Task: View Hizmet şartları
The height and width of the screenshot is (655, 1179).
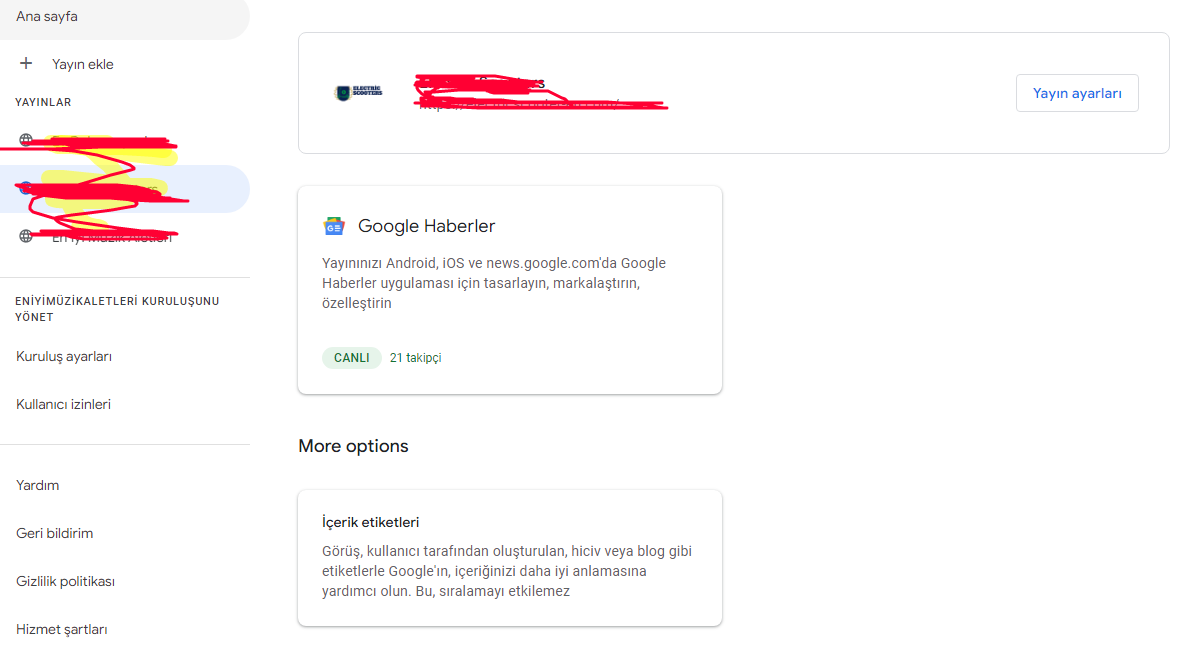Action: pos(62,630)
